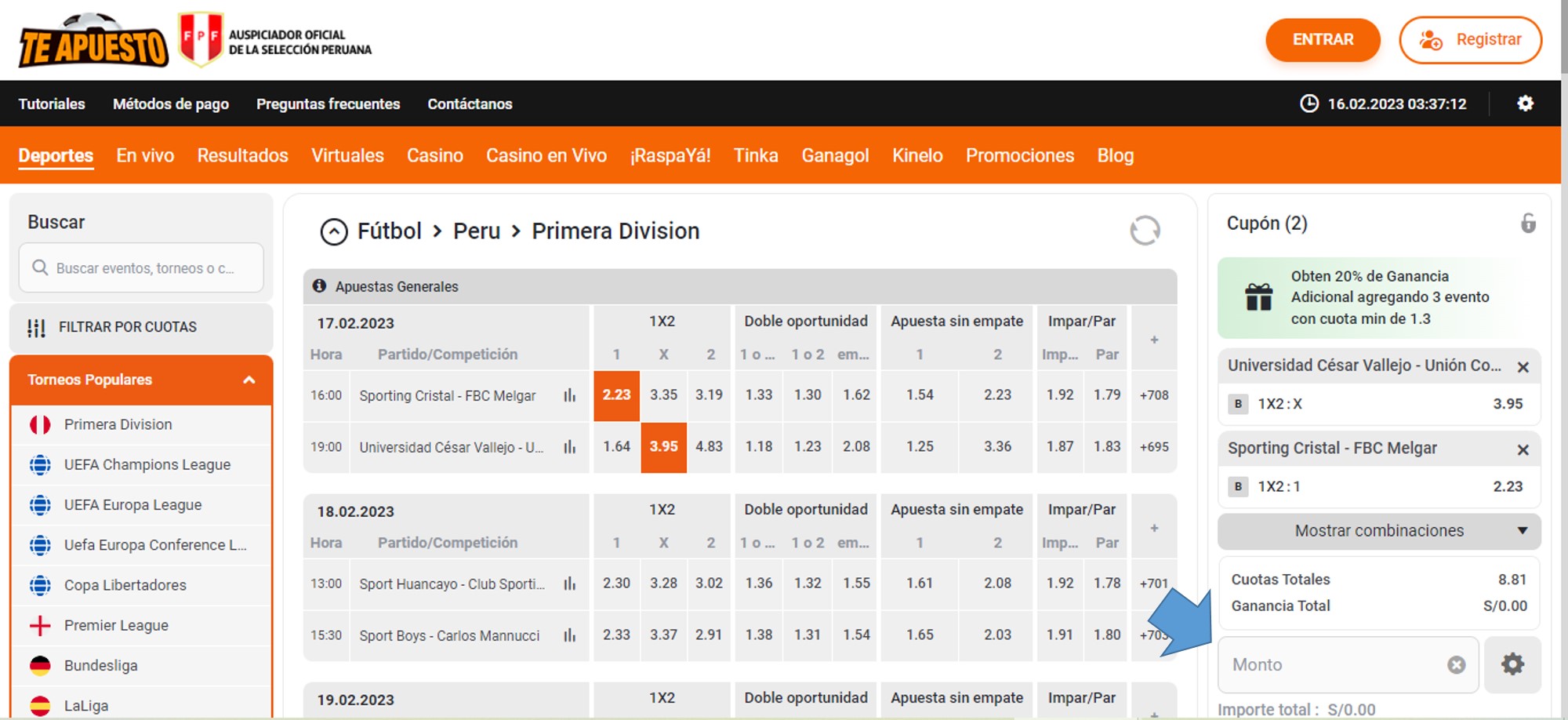
Task: Open Preguntas frecuentes link
Action: (x=328, y=104)
